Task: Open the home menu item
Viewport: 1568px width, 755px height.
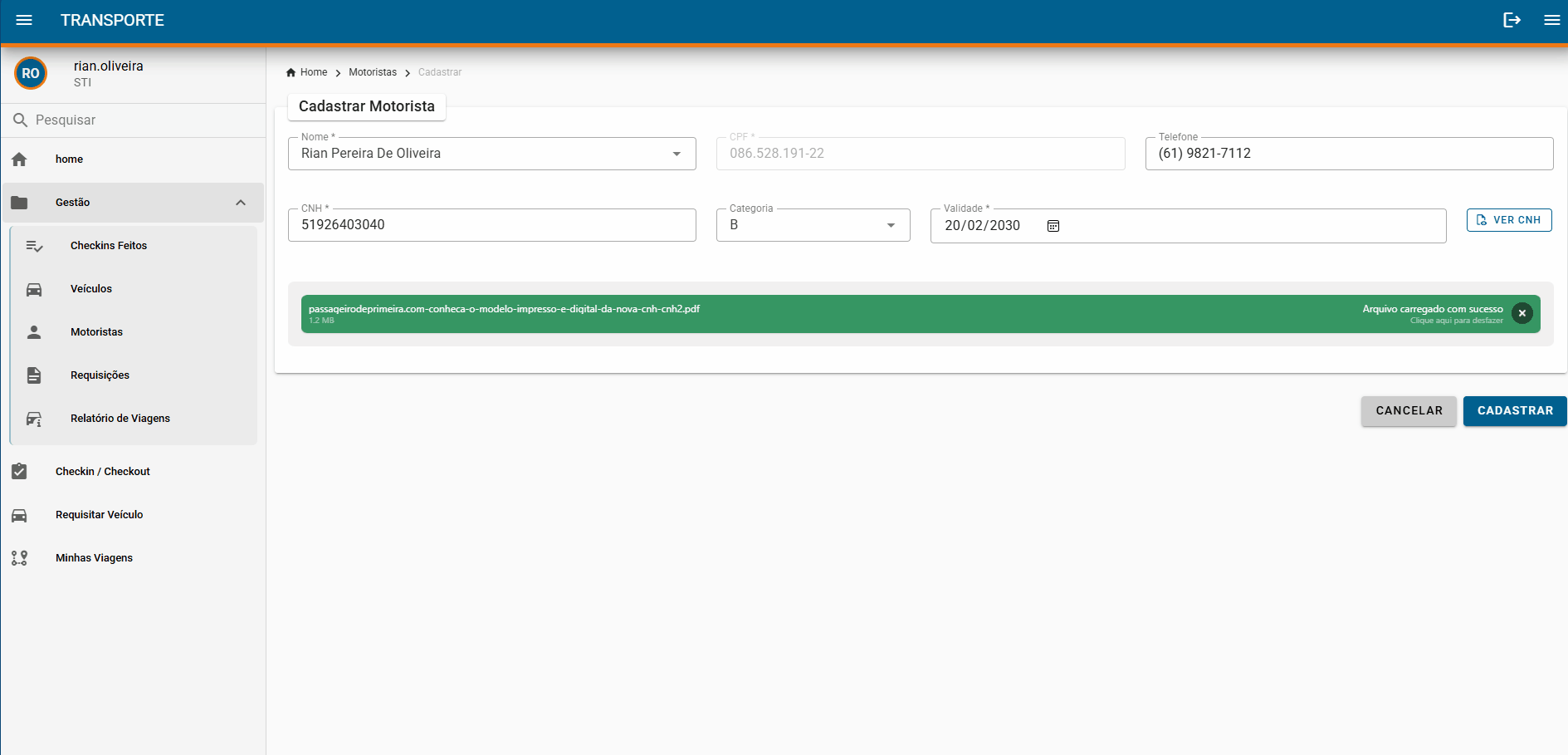Action: tap(133, 159)
